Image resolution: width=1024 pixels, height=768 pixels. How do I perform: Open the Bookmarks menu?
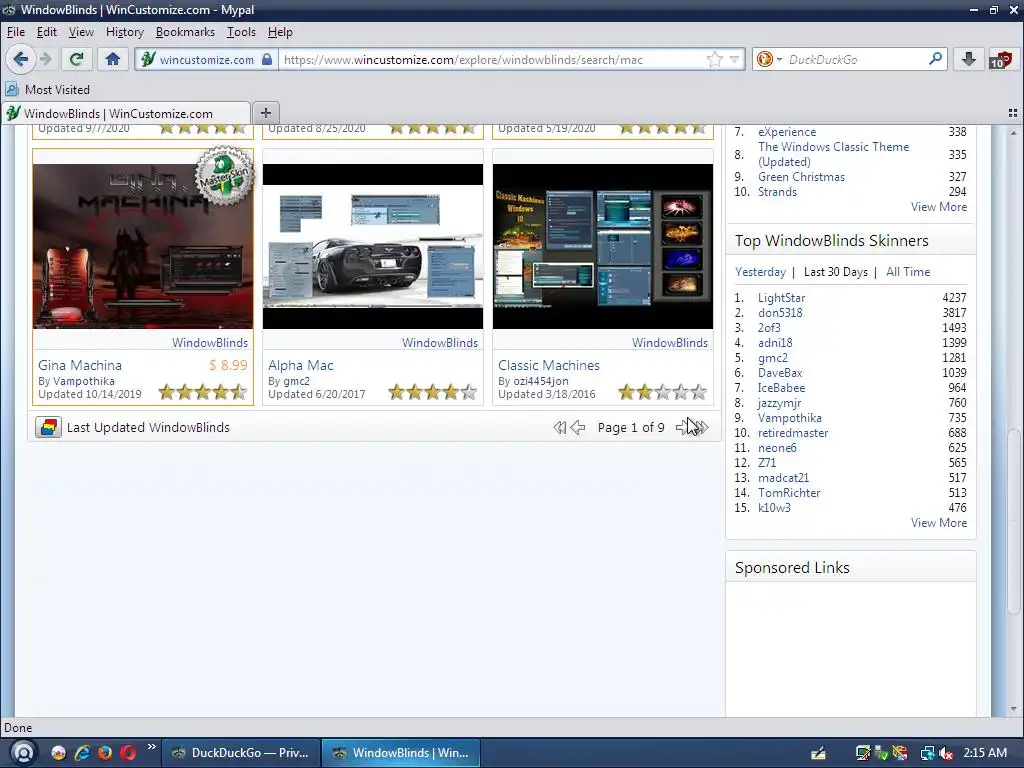[185, 32]
